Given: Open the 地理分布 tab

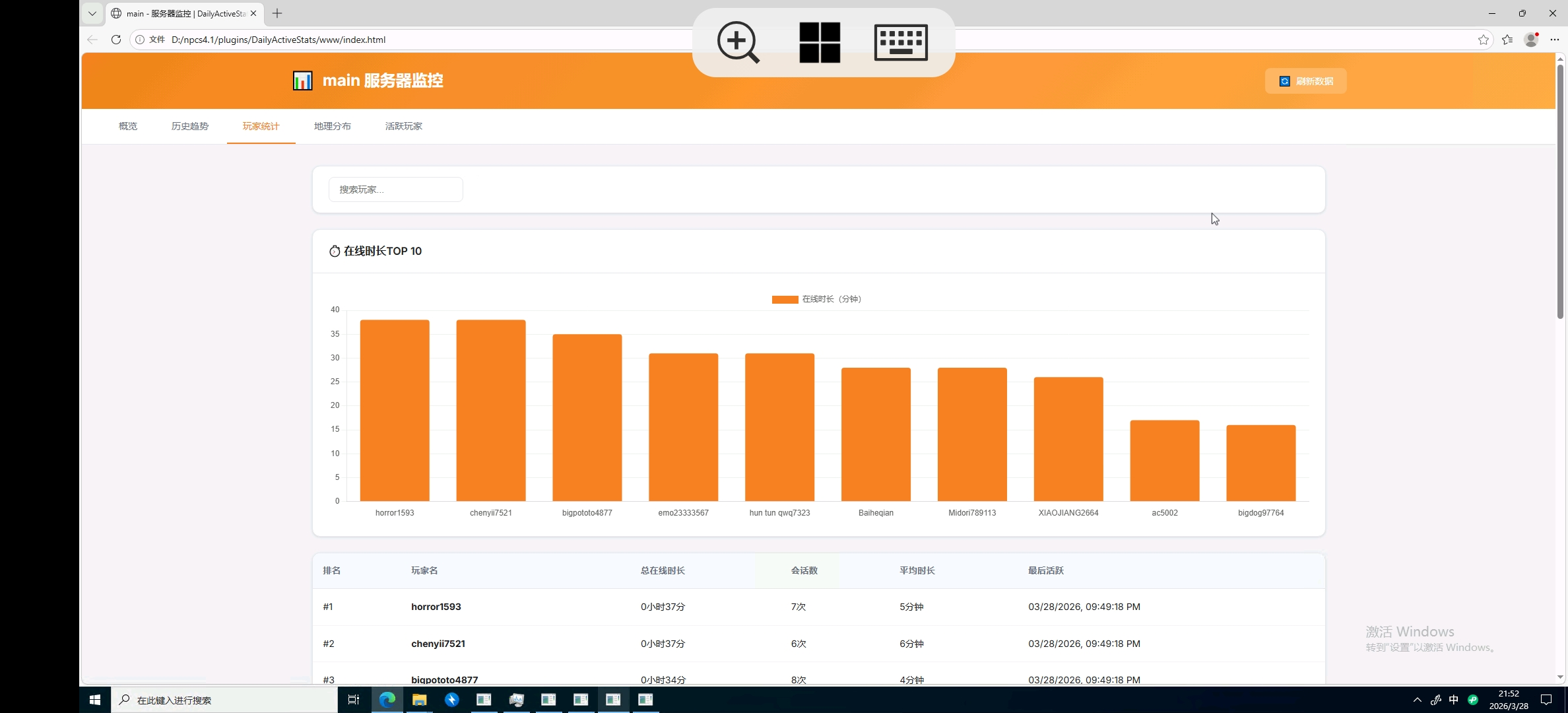Looking at the screenshot, I should pos(333,126).
